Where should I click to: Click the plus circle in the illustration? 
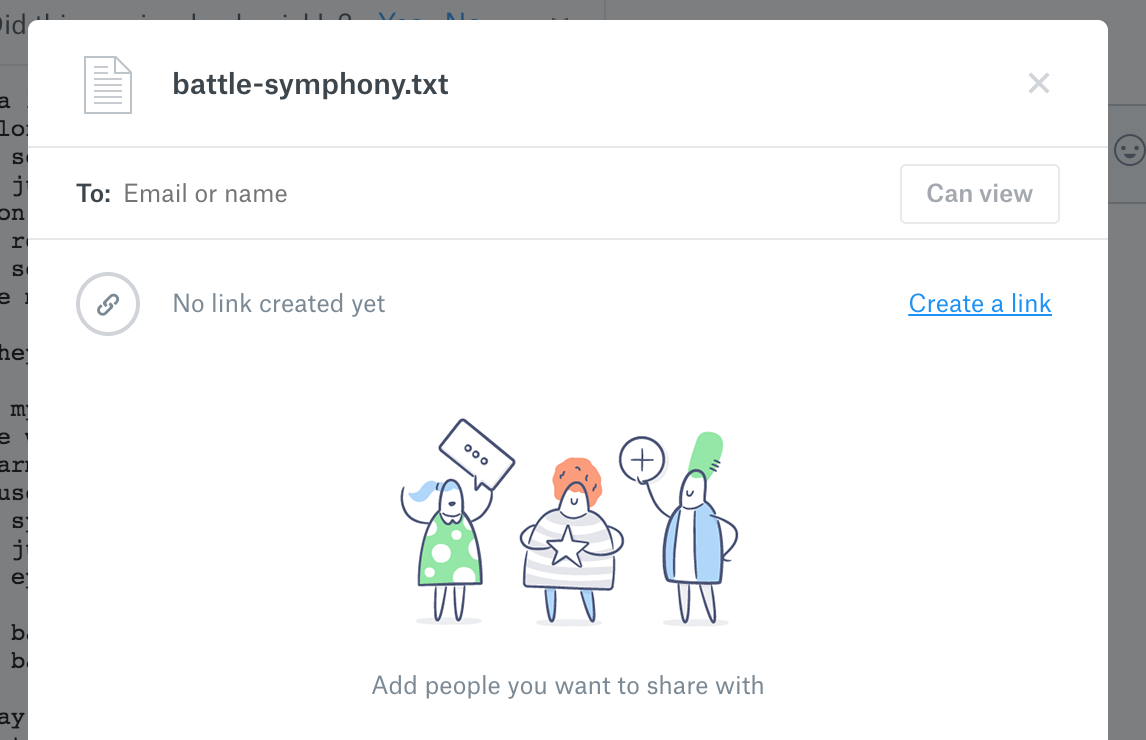tap(642, 460)
